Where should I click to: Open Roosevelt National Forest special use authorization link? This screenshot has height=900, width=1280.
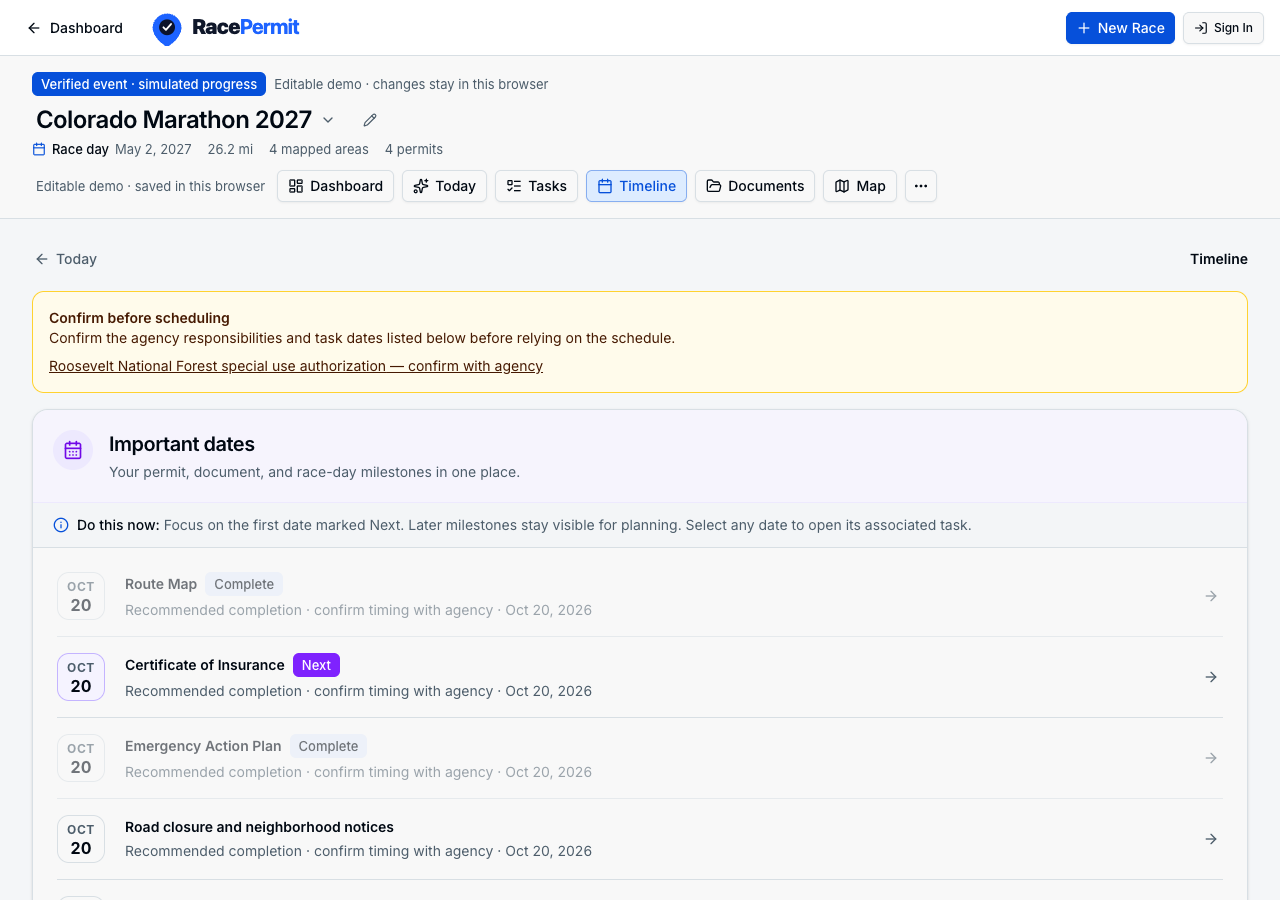pyautogui.click(x=296, y=366)
